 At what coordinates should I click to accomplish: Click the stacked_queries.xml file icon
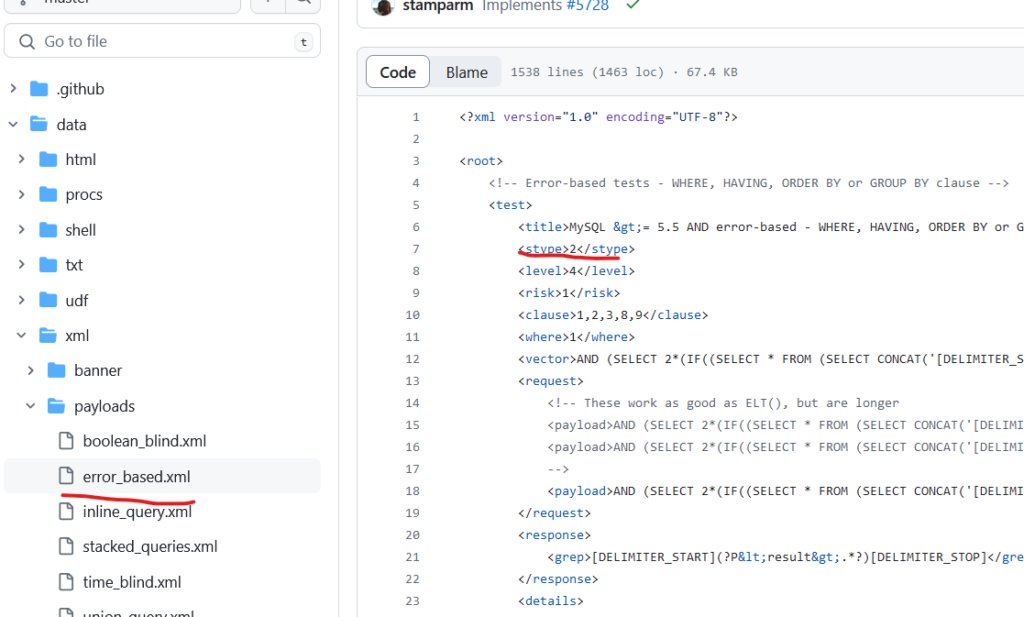click(x=66, y=546)
